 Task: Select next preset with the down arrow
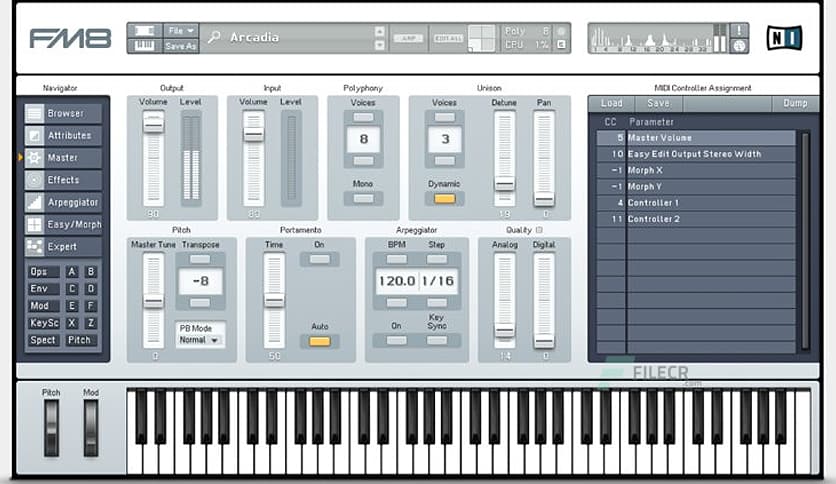[380, 45]
